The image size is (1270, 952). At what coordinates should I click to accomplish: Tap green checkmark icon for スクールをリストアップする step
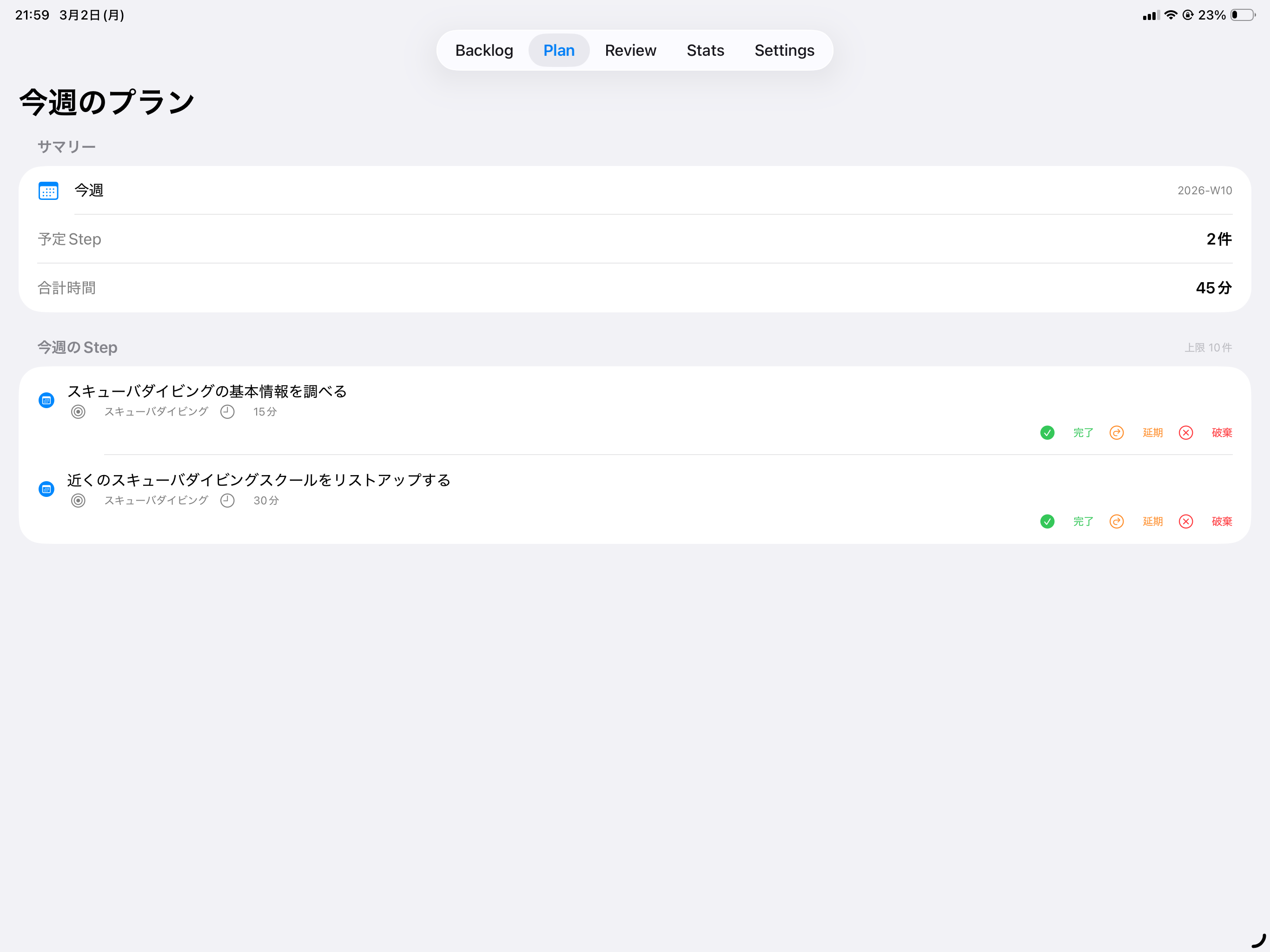(x=1047, y=522)
